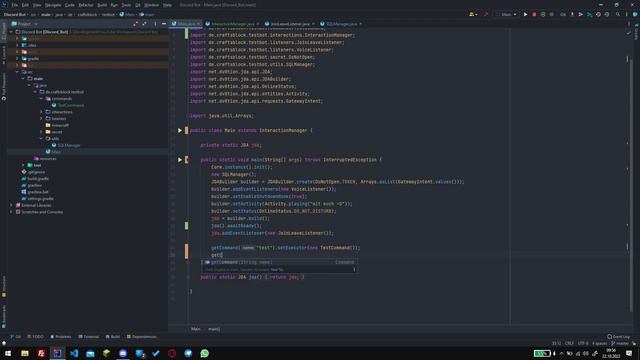
Task: Open Event Log in status bar
Action: 619,337
